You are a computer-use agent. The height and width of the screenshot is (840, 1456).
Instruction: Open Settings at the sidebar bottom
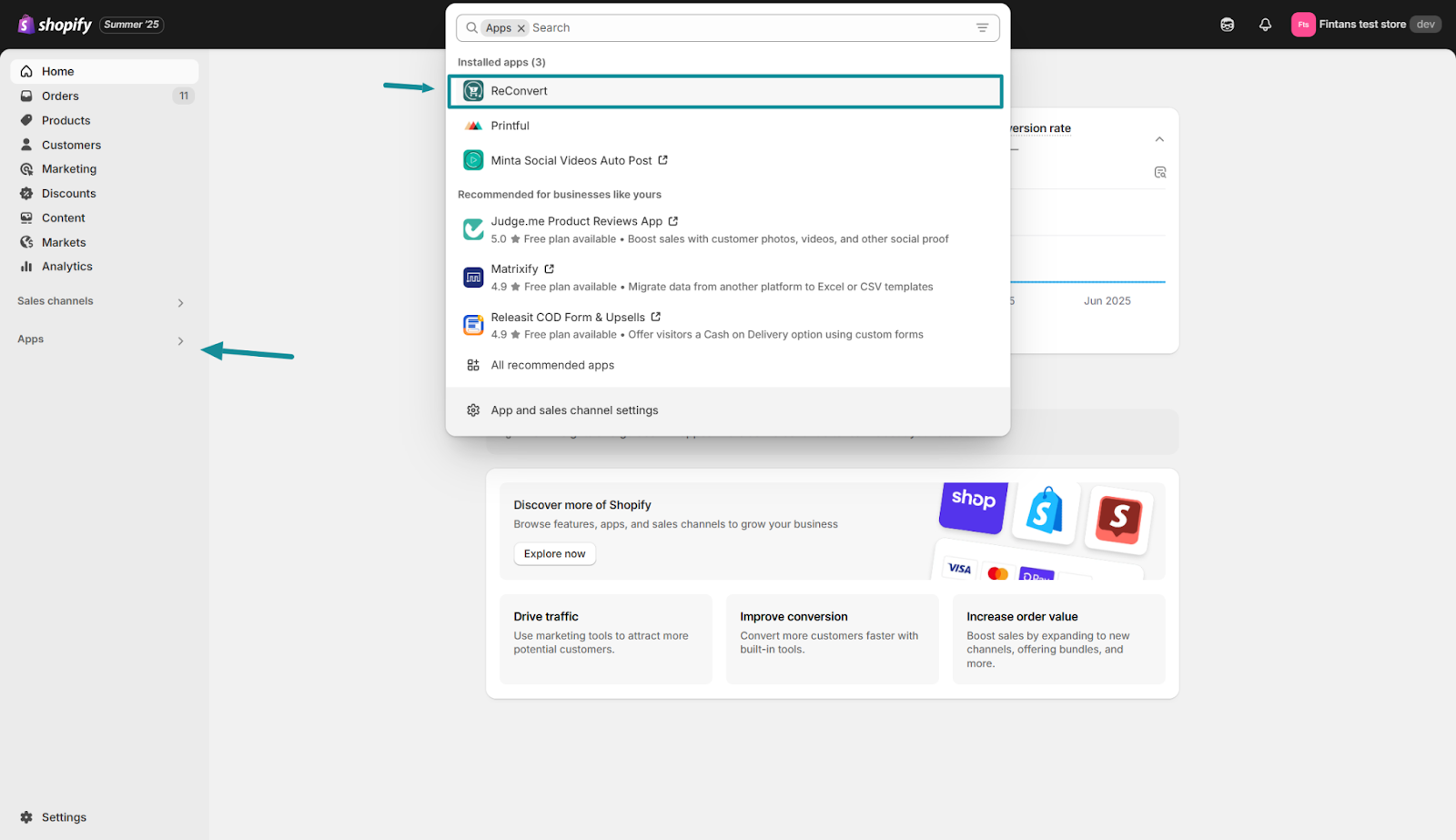pos(105,817)
